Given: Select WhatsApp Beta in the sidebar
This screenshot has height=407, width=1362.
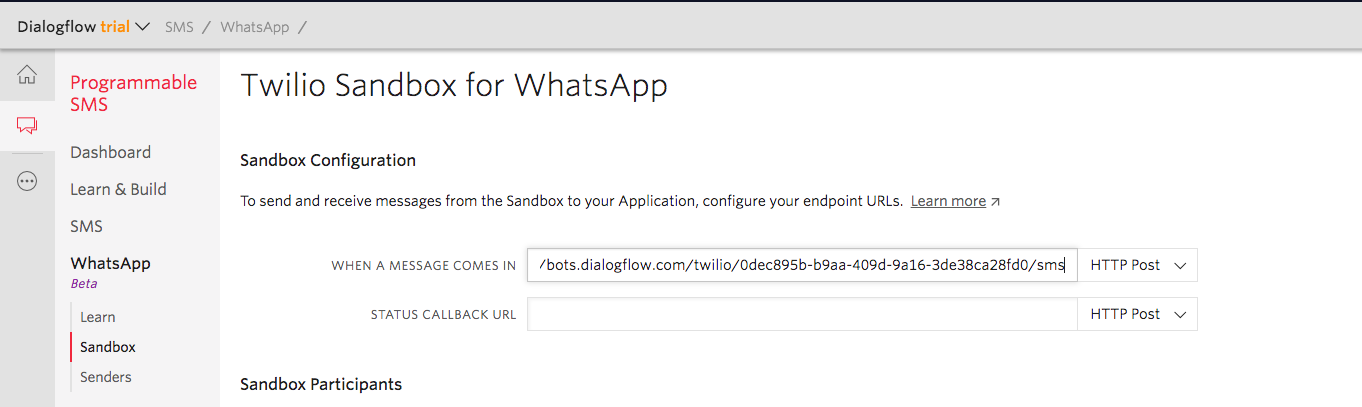Looking at the screenshot, I should click(x=110, y=271).
